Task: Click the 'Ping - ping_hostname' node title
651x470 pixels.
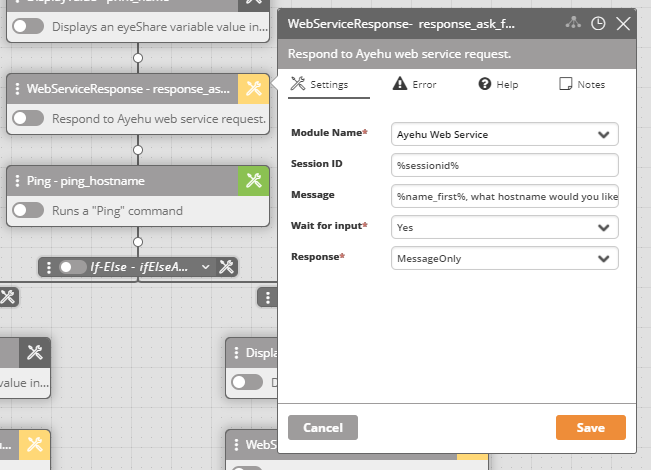Action: click(86, 181)
